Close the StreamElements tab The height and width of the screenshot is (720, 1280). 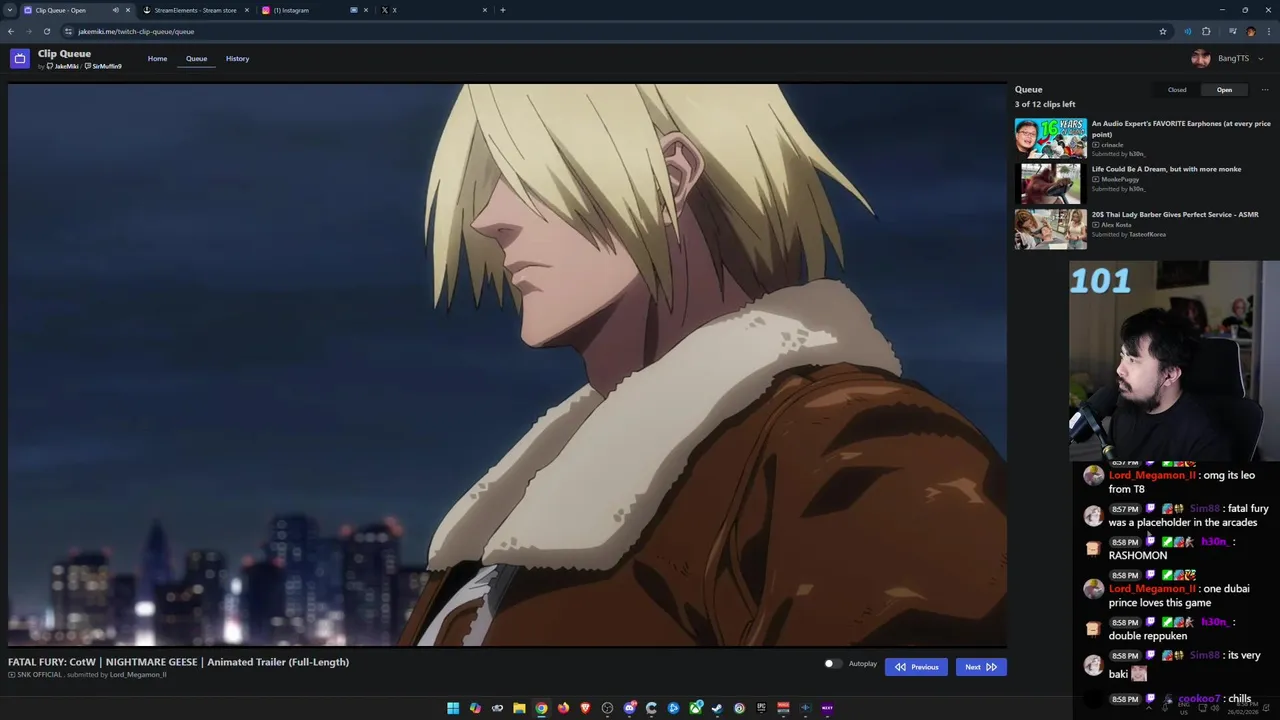[246, 10]
